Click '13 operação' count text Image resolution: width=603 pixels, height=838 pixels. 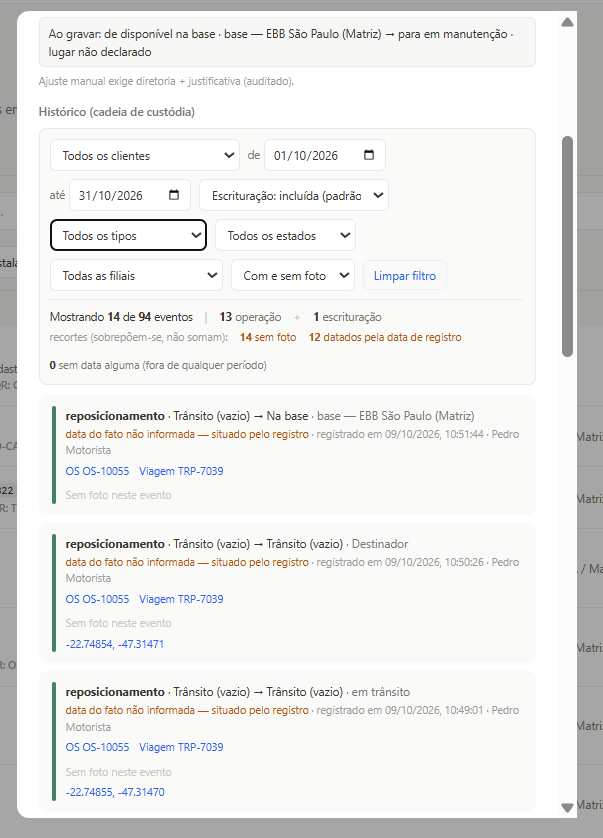pyautogui.click(x=250, y=316)
